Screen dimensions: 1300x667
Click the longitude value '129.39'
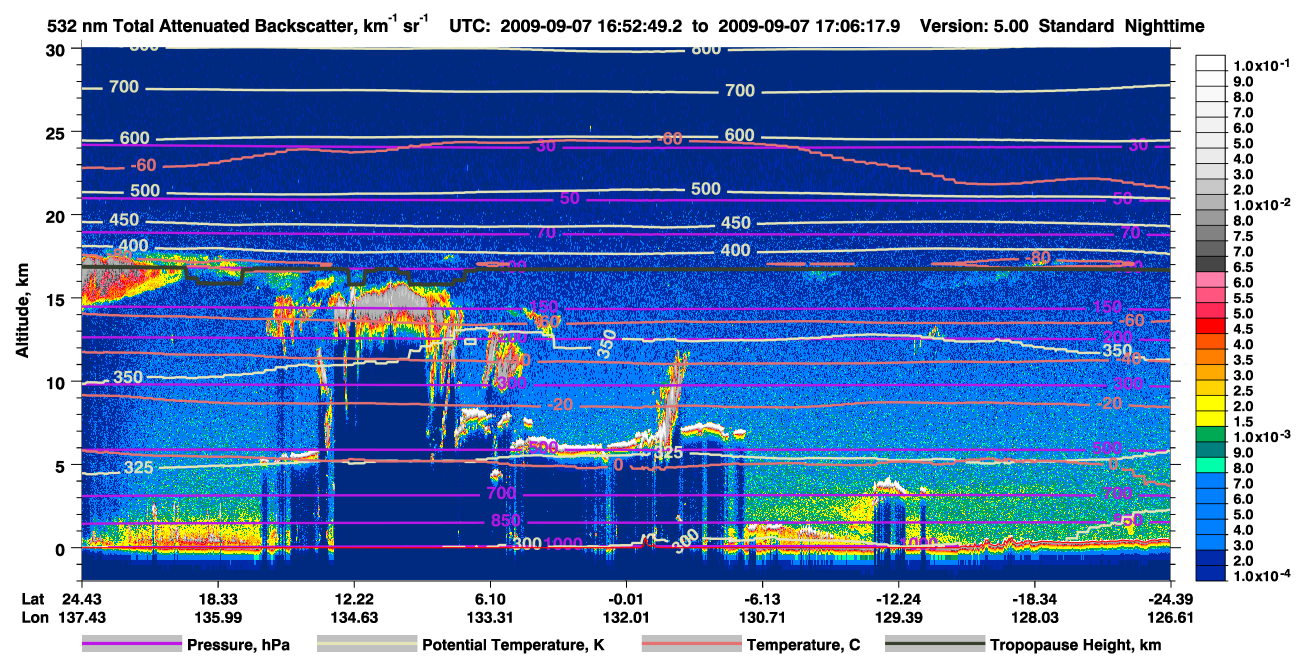(898, 617)
